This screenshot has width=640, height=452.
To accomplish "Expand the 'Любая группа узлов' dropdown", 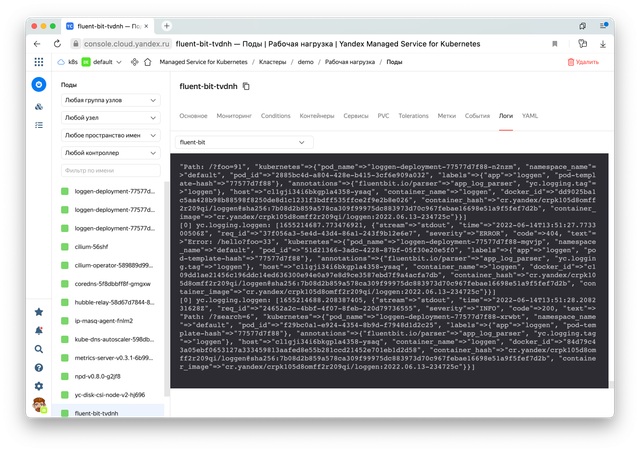I will tap(109, 101).
